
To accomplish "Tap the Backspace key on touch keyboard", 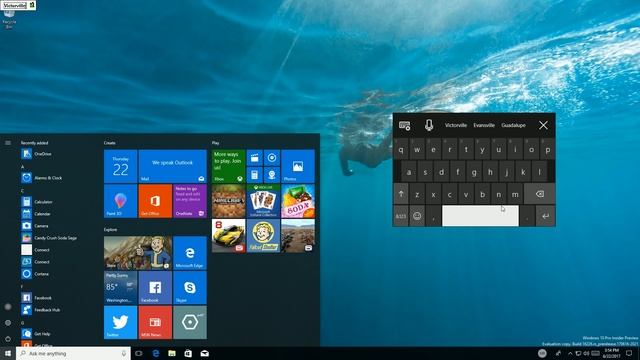I will [540, 194].
